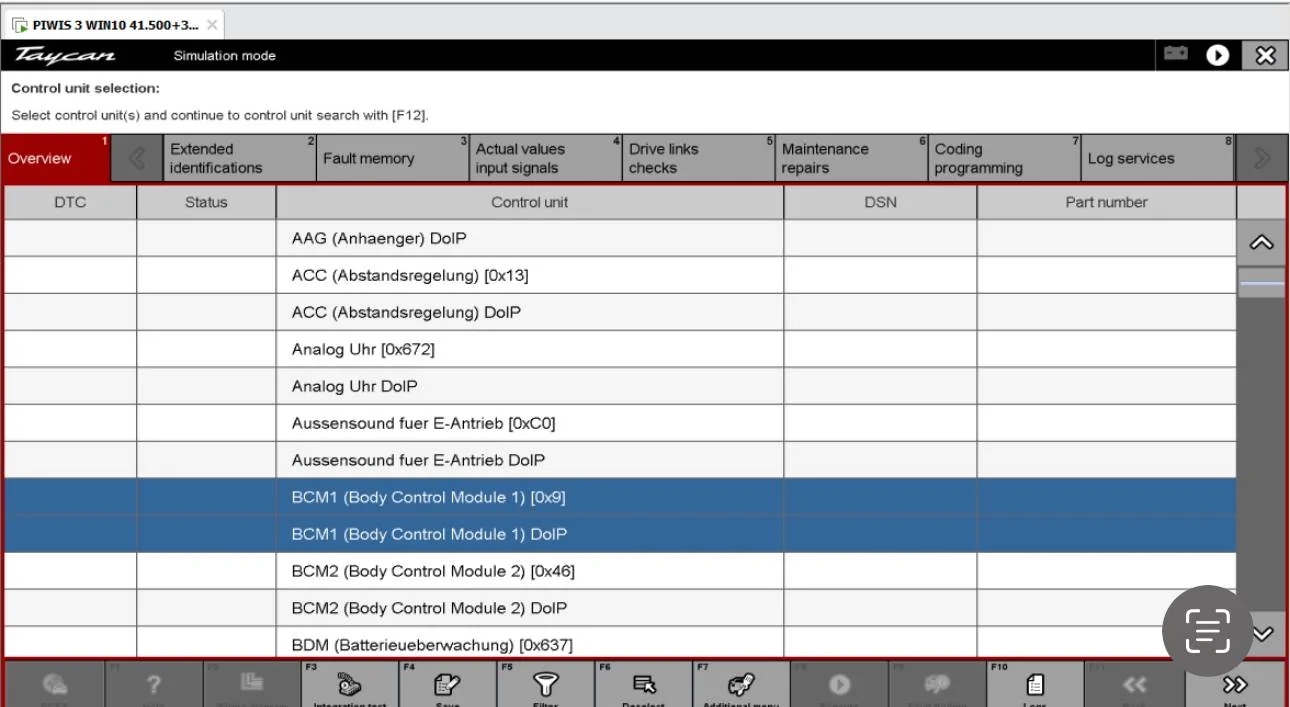
Task: Open the F7 Additional menu icon
Action: (741, 685)
